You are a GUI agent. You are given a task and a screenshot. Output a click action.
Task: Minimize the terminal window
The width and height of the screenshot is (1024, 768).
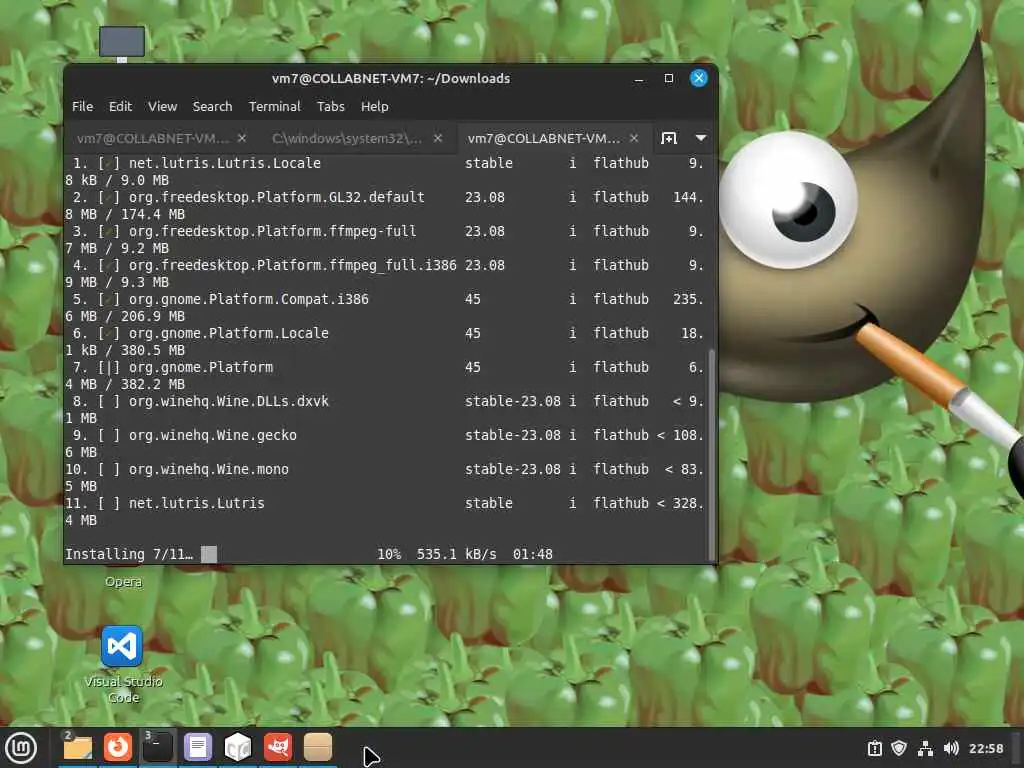[x=639, y=79]
